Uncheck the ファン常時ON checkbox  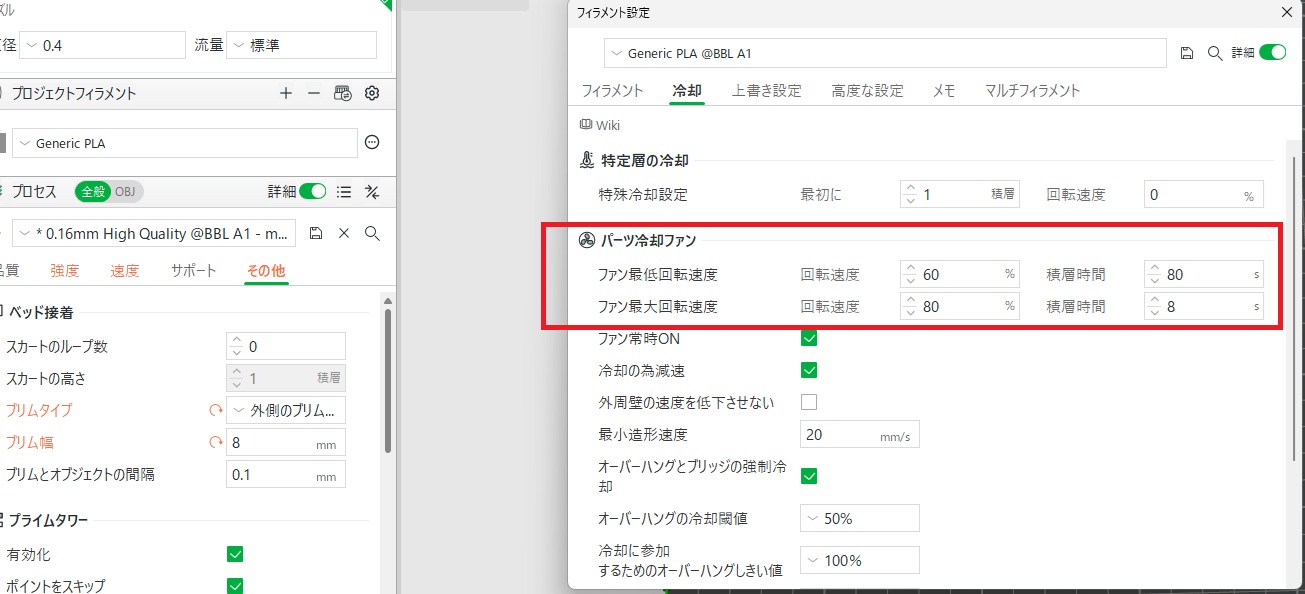tap(809, 339)
